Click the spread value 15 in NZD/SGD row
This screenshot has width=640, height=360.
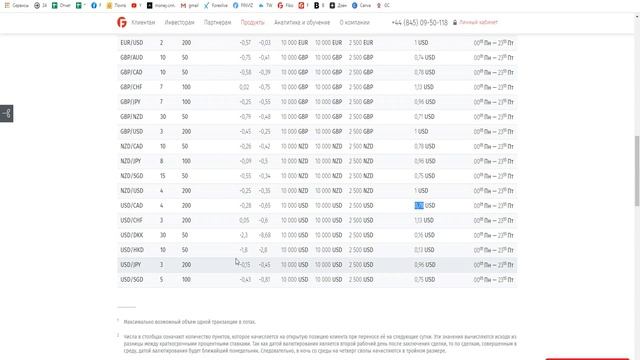162,176
